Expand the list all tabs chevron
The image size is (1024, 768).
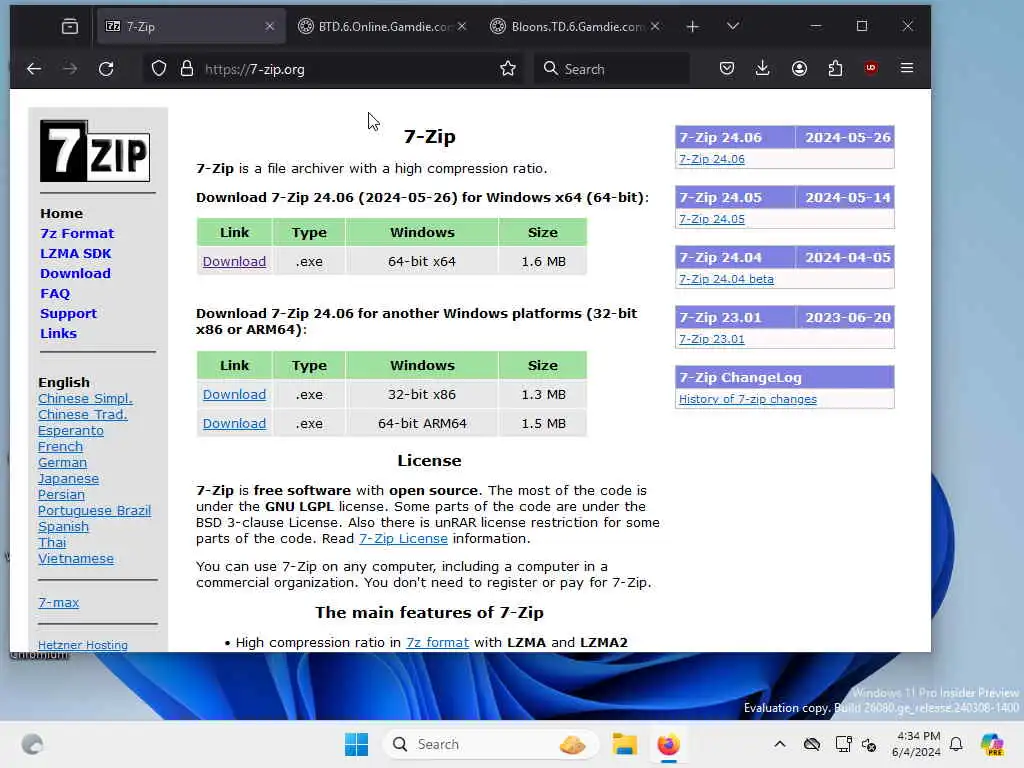733,26
